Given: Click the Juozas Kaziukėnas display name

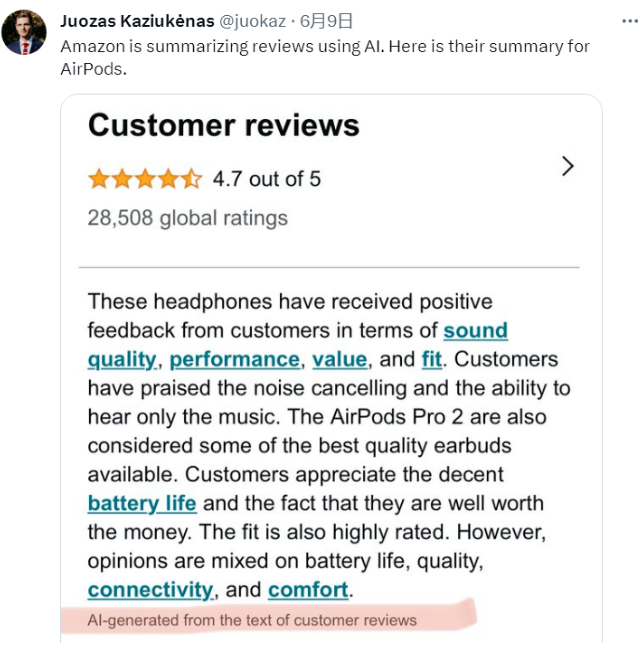Looking at the screenshot, I should (138, 21).
